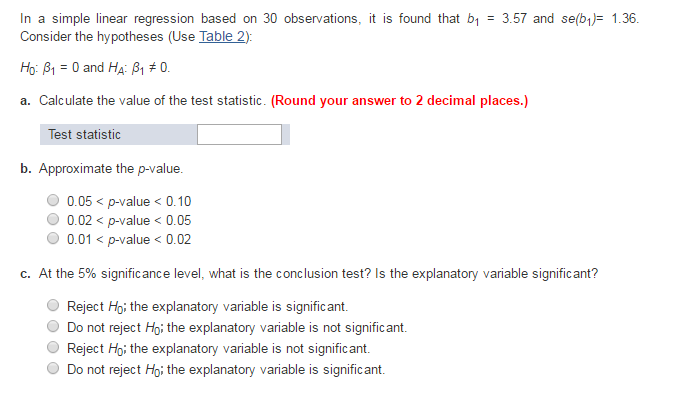
Task: Click the 'Approximate the p-value' question heading
Action: [x=111, y=168]
